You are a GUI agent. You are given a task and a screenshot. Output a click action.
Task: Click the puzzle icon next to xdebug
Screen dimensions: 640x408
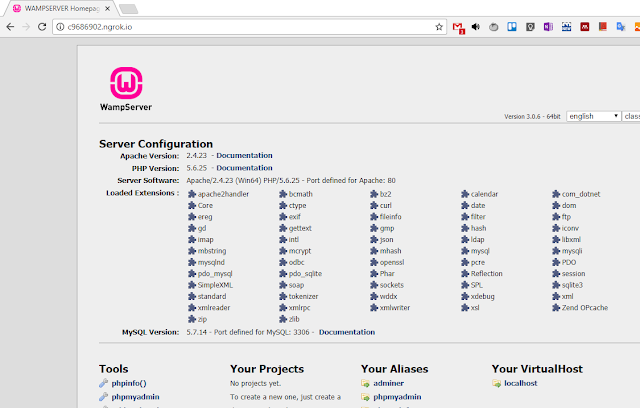(x=465, y=296)
